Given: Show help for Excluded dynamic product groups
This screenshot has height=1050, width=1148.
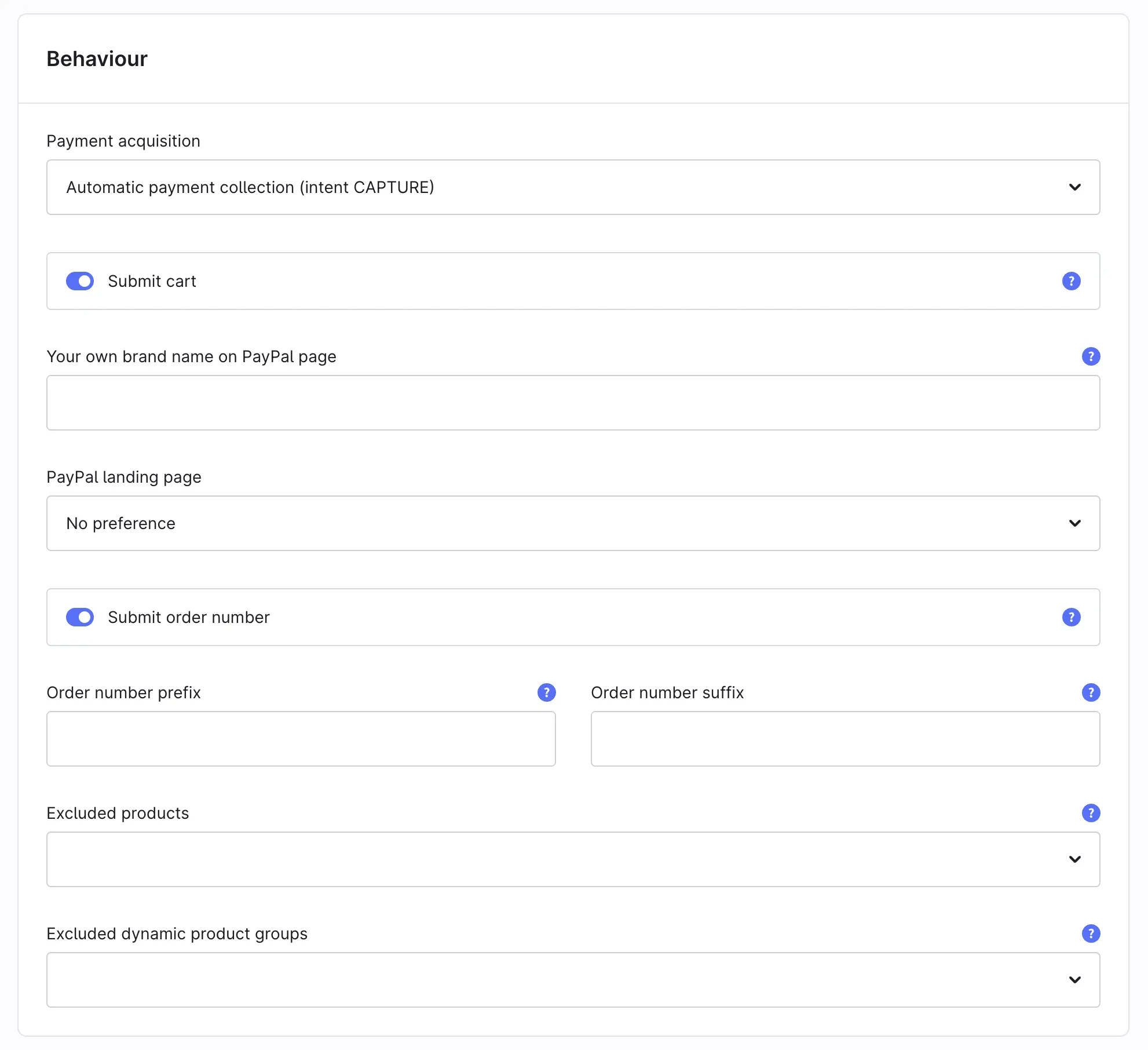Looking at the screenshot, I should point(1091,934).
